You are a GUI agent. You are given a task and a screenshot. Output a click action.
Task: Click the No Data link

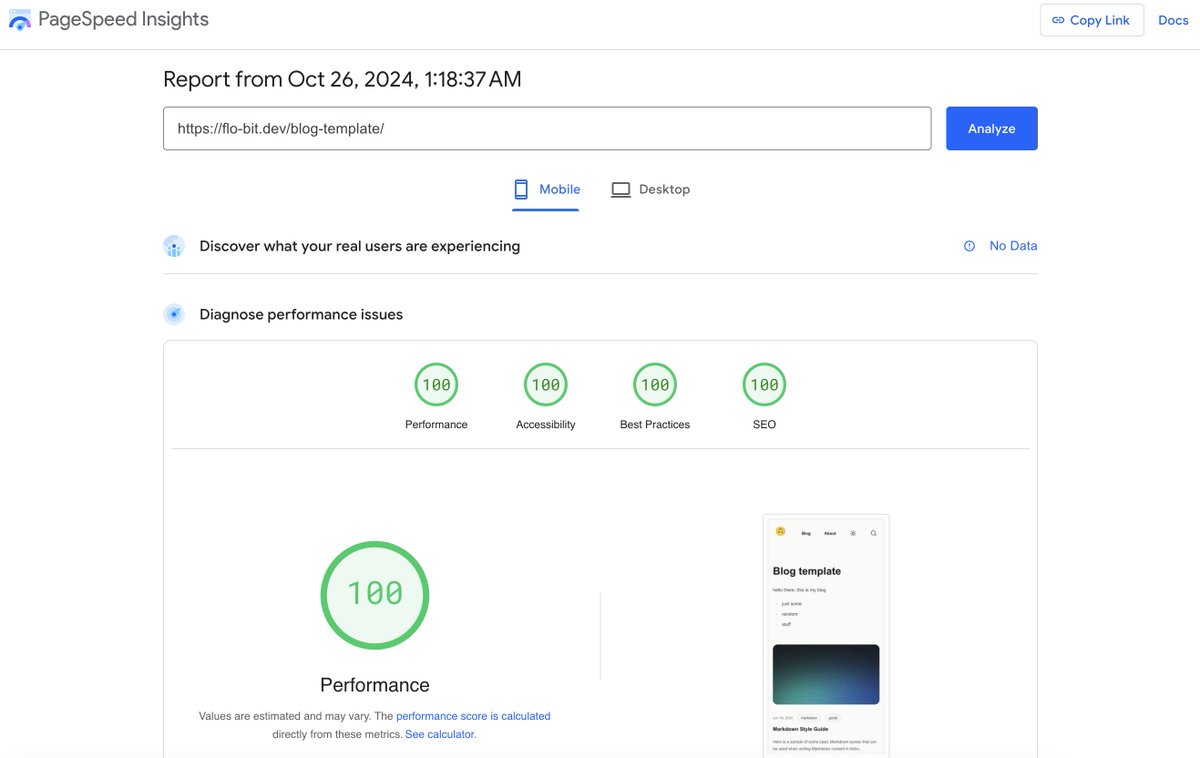tap(1013, 246)
